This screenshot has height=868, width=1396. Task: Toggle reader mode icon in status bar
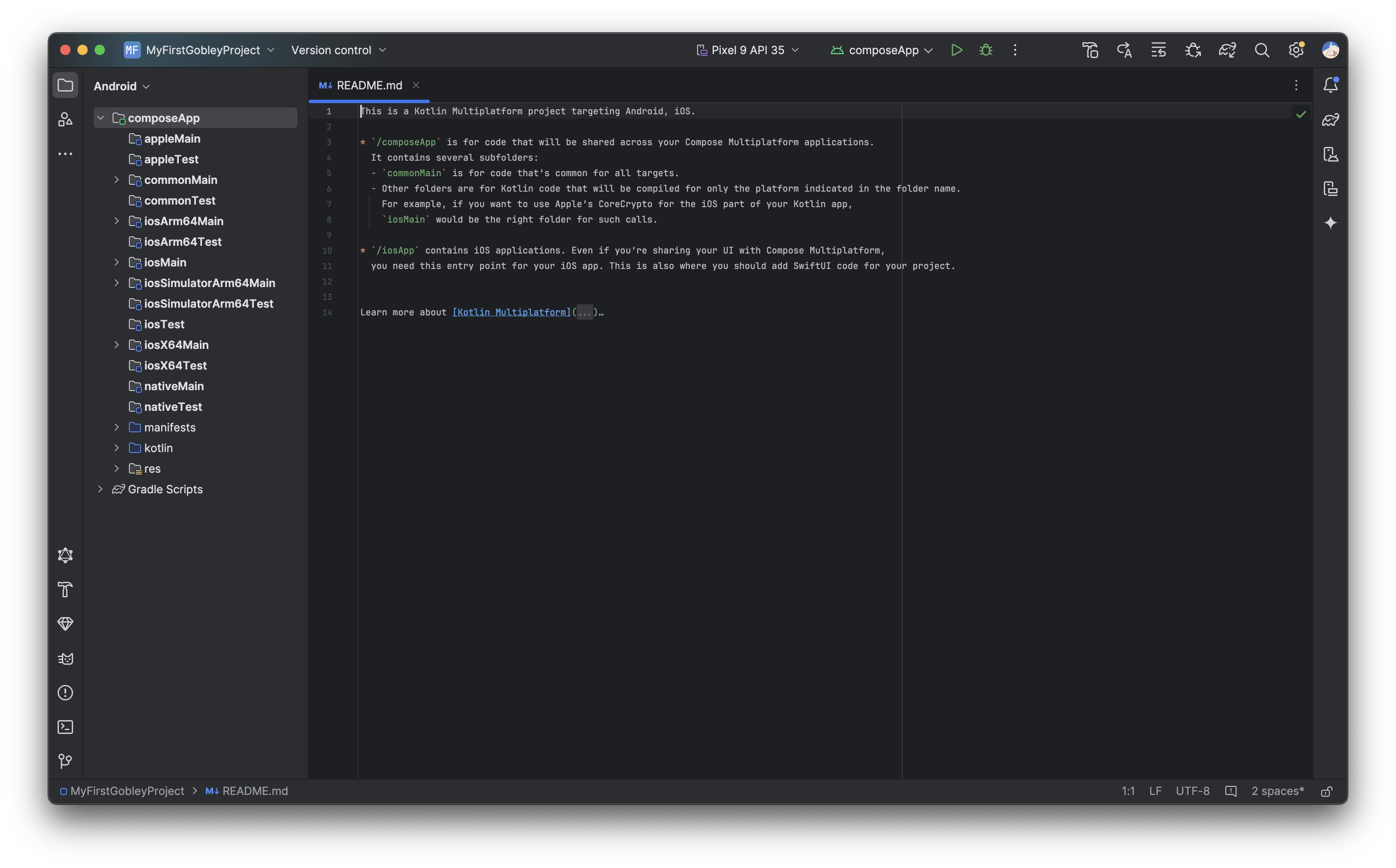(x=1231, y=791)
